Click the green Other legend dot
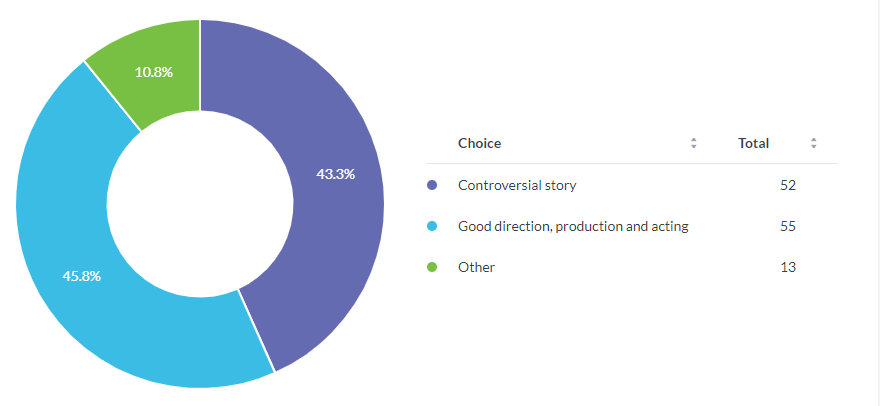Screen dimensions: 880x406 coord(432,267)
